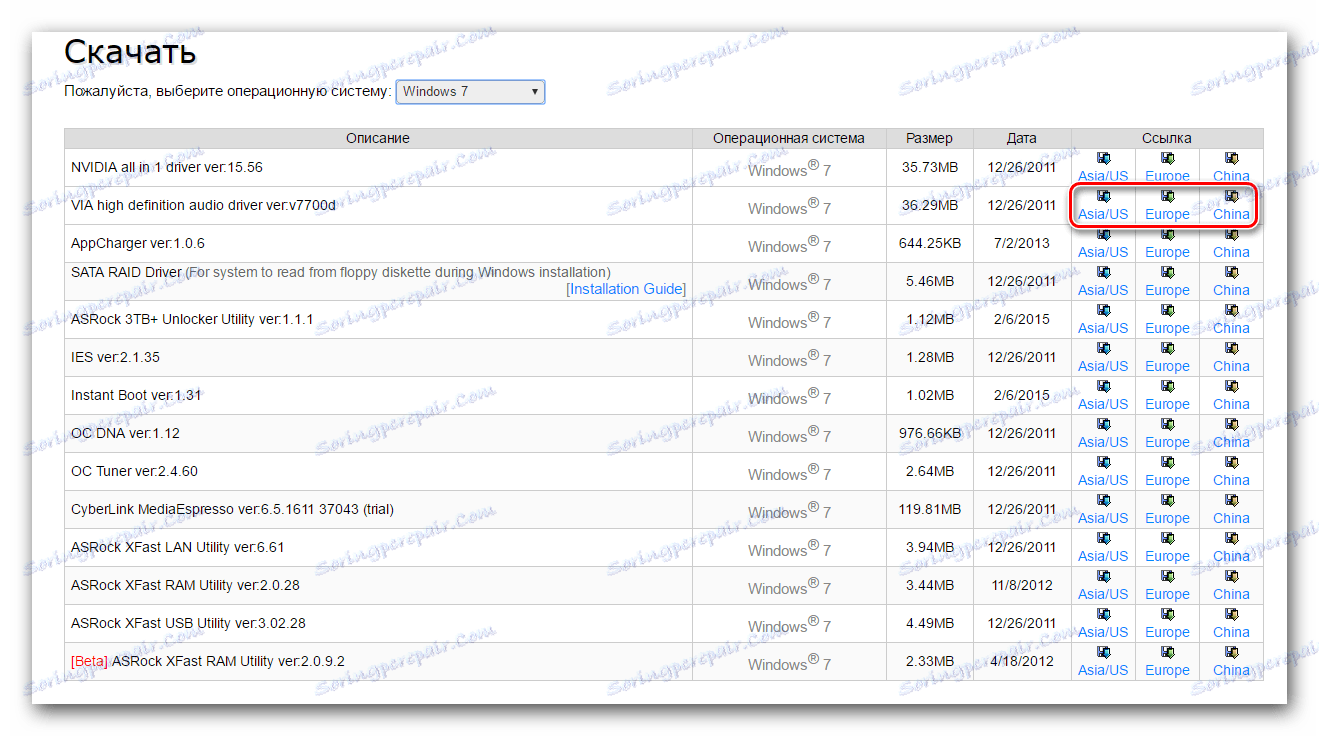Click Europe download icon for NVIDIA all in 1 driver
The height and width of the screenshot is (736, 1319).
coord(1167,158)
